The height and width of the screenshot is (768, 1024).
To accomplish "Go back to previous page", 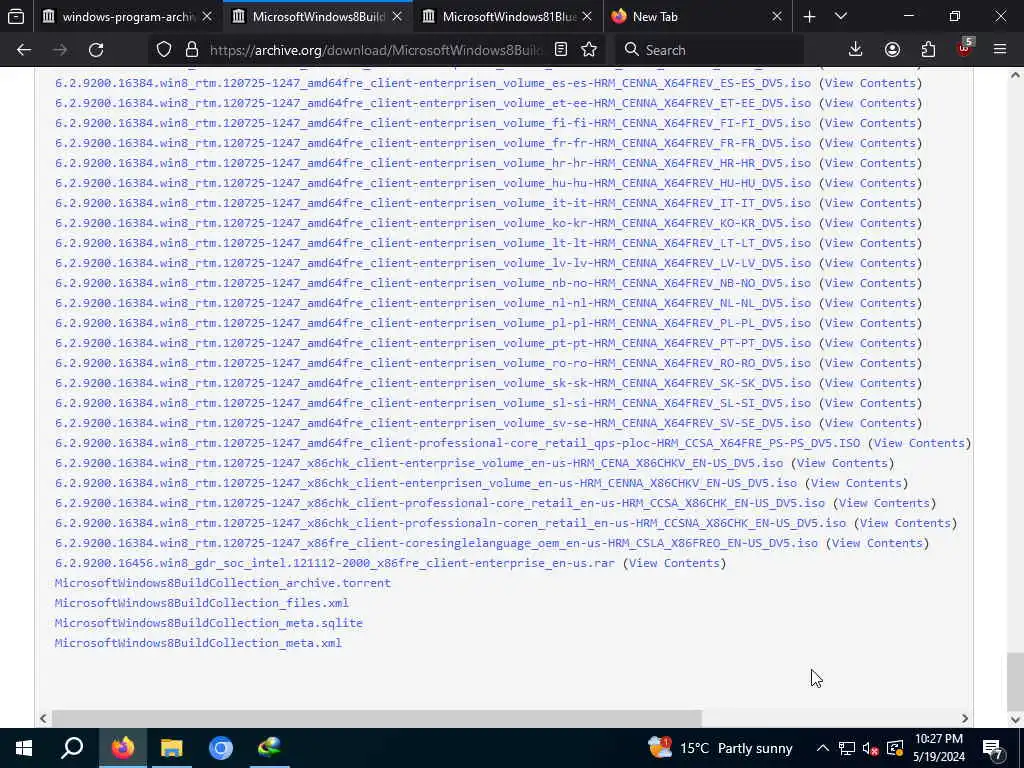I will tap(24, 50).
